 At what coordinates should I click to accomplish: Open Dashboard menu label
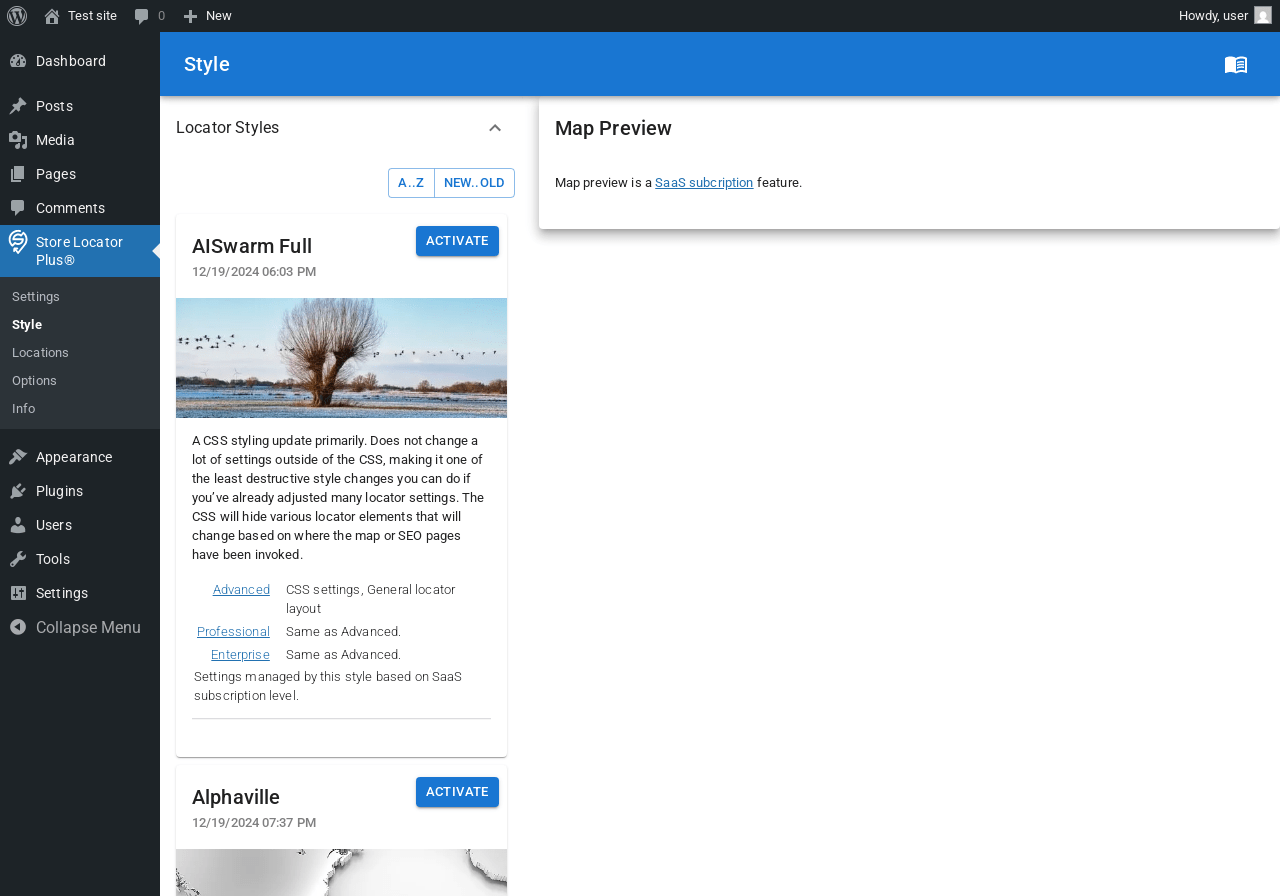click(71, 61)
